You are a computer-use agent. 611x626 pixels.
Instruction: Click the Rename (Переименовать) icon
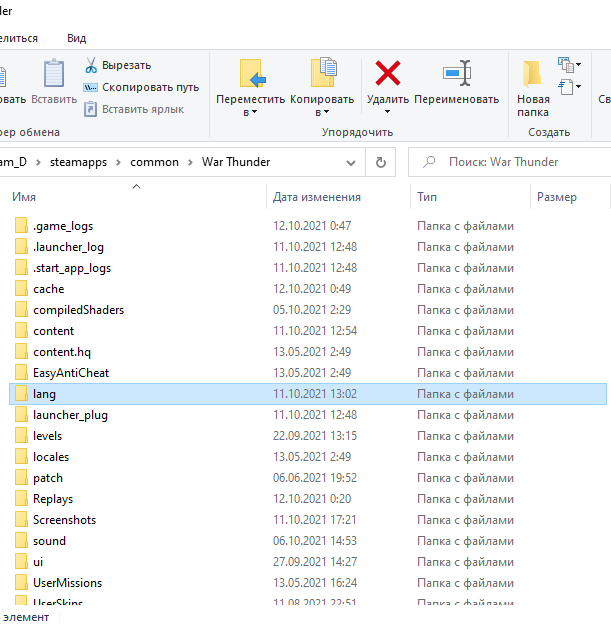point(457,73)
